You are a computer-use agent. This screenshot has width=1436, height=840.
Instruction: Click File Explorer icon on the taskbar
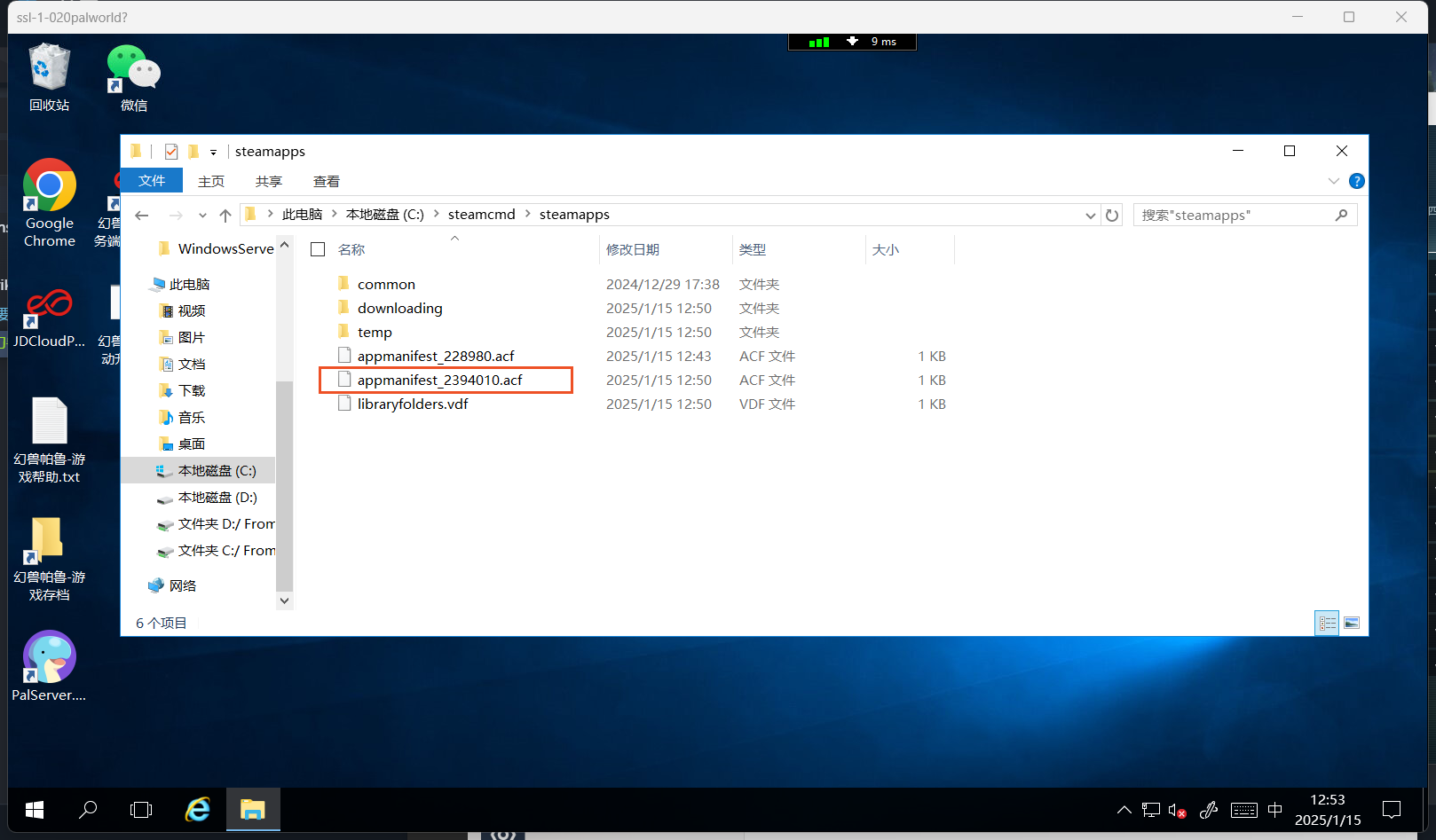(x=253, y=809)
